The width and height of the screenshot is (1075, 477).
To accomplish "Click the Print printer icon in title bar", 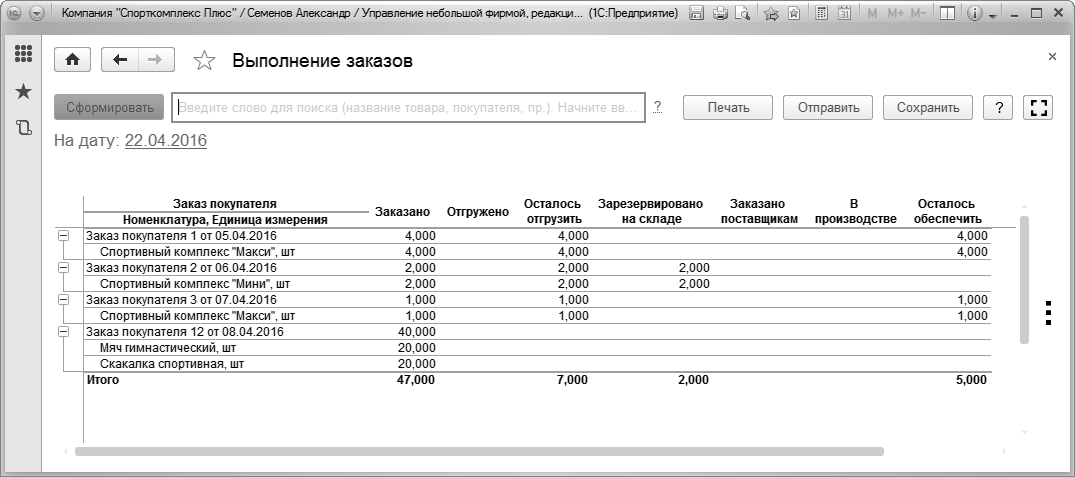I will [719, 13].
